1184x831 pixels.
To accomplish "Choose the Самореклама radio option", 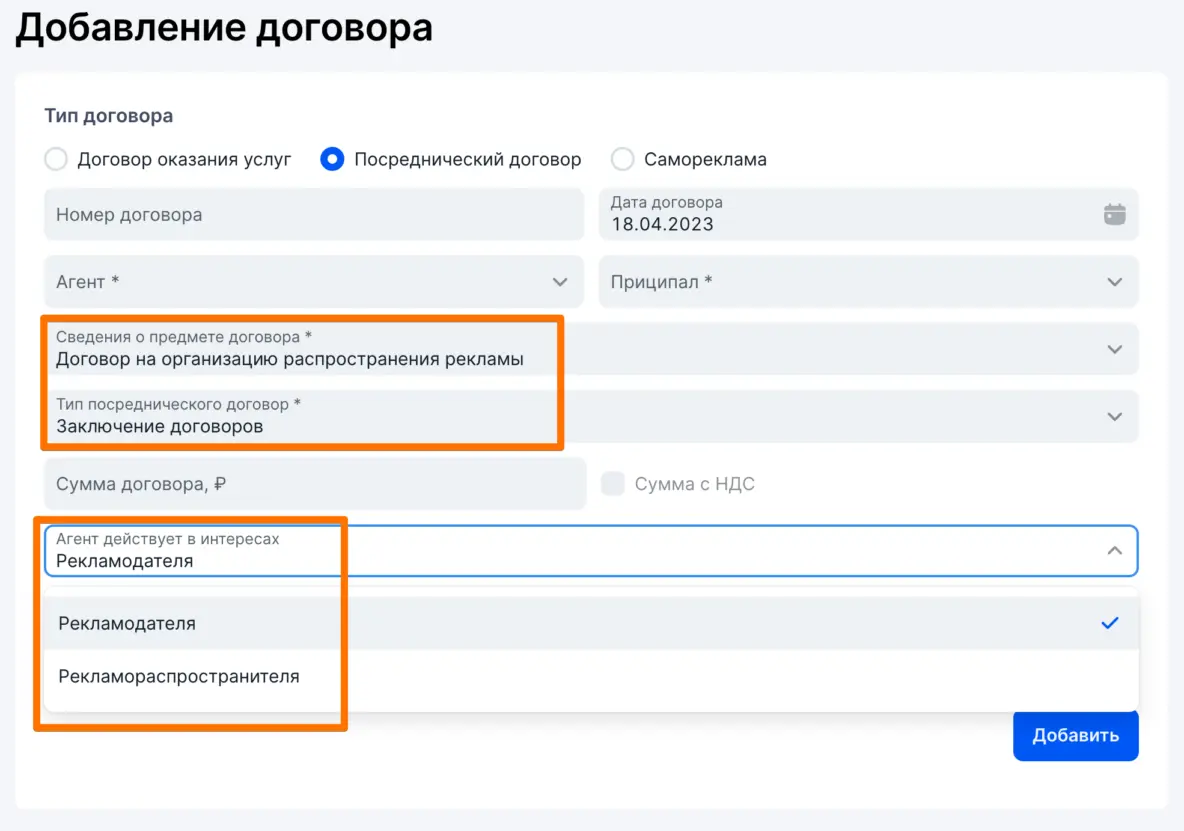I will coord(622,159).
